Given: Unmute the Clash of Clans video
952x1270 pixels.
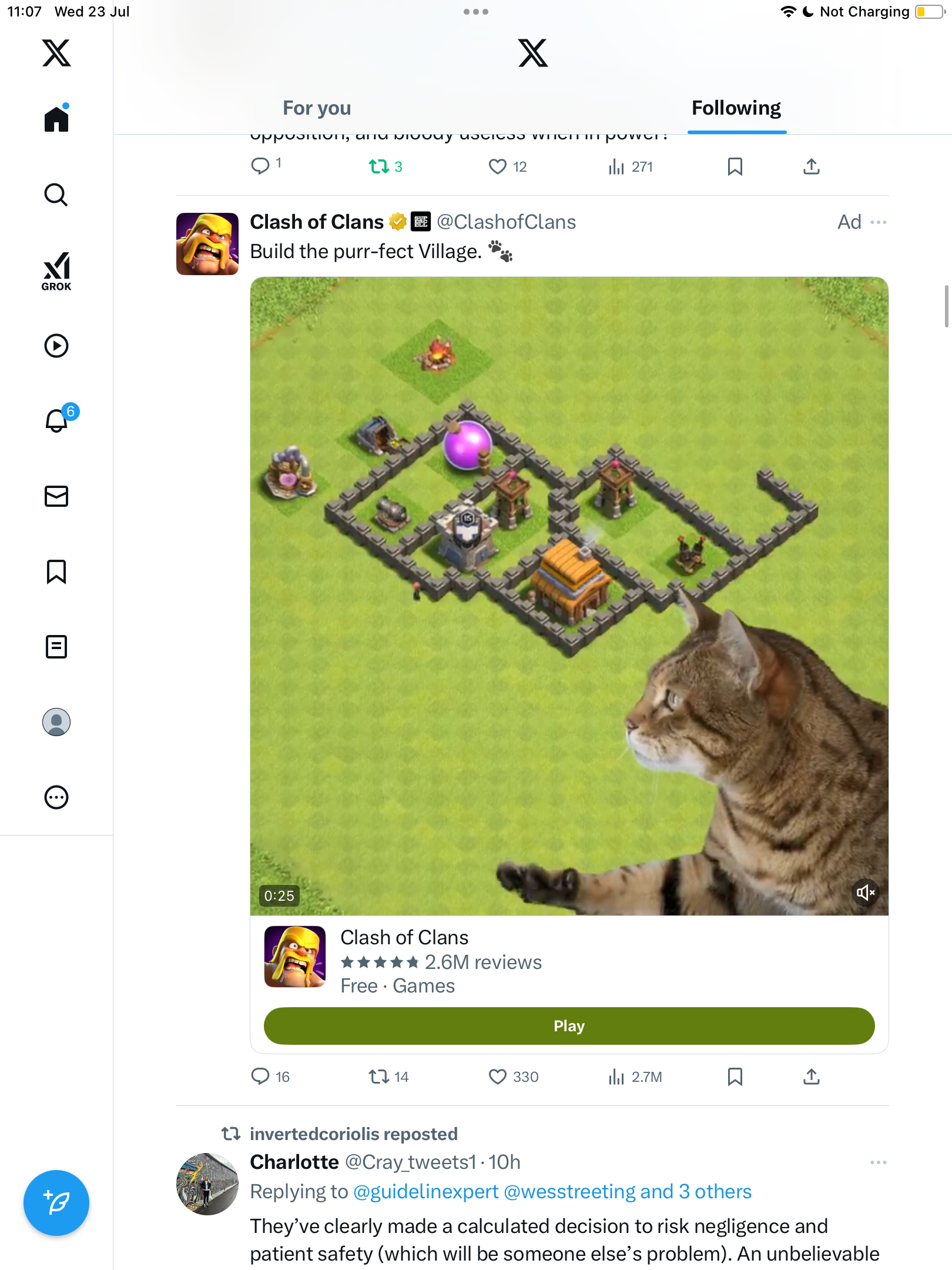Looking at the screenshot, I should (866, 893).
